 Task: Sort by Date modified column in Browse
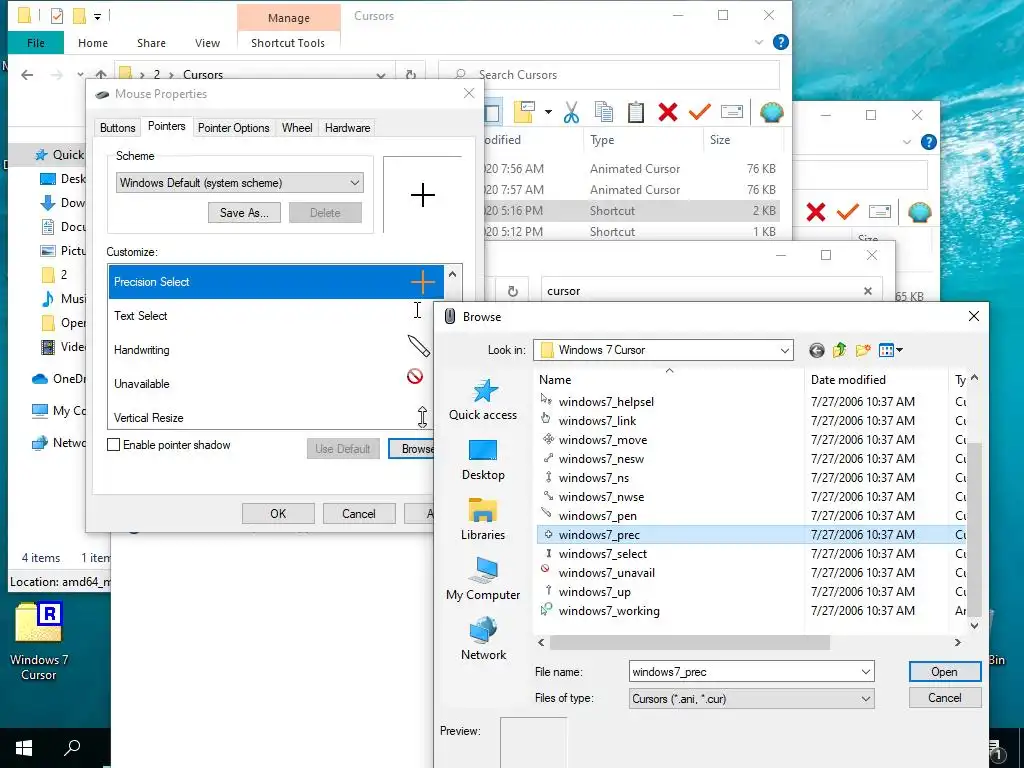848,380
